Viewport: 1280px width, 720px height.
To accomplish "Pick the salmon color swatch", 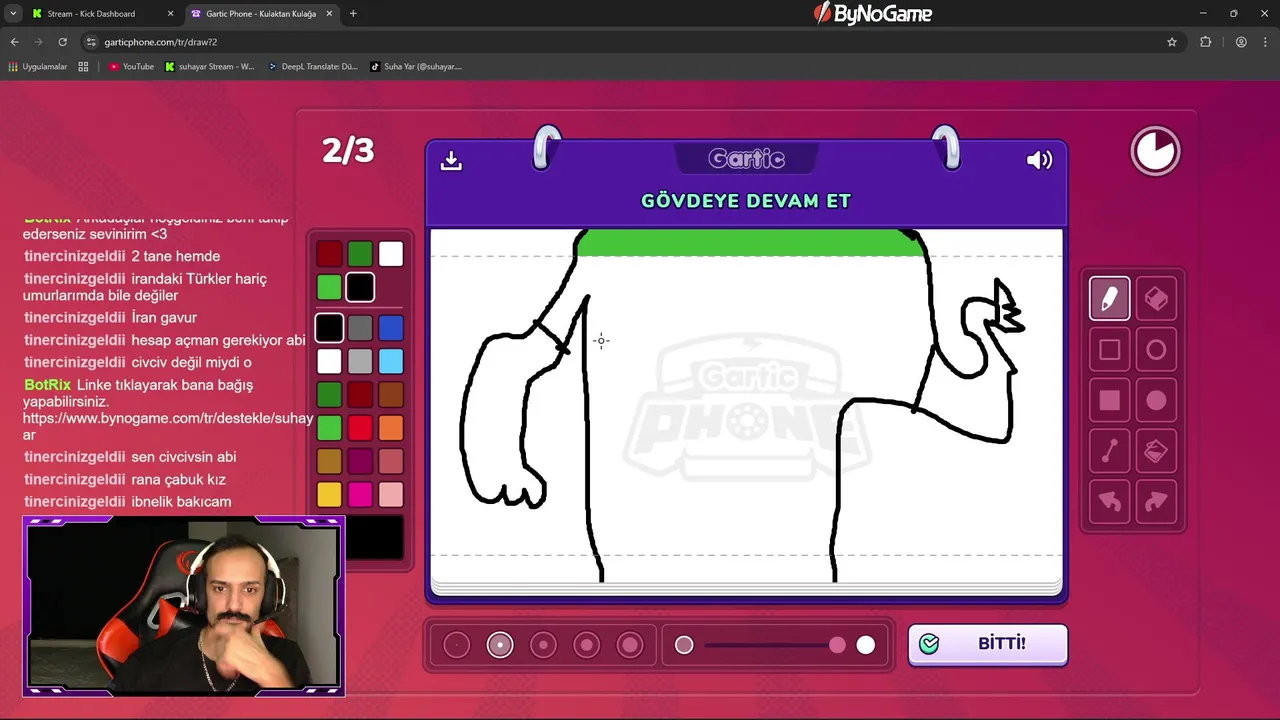I will click(391, 461).
